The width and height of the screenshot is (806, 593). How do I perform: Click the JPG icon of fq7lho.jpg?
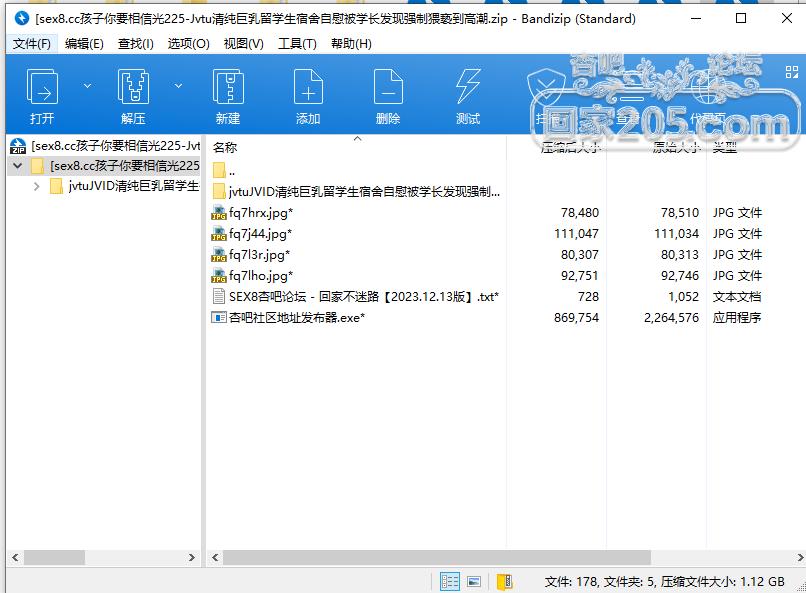(x=219, y=276)
